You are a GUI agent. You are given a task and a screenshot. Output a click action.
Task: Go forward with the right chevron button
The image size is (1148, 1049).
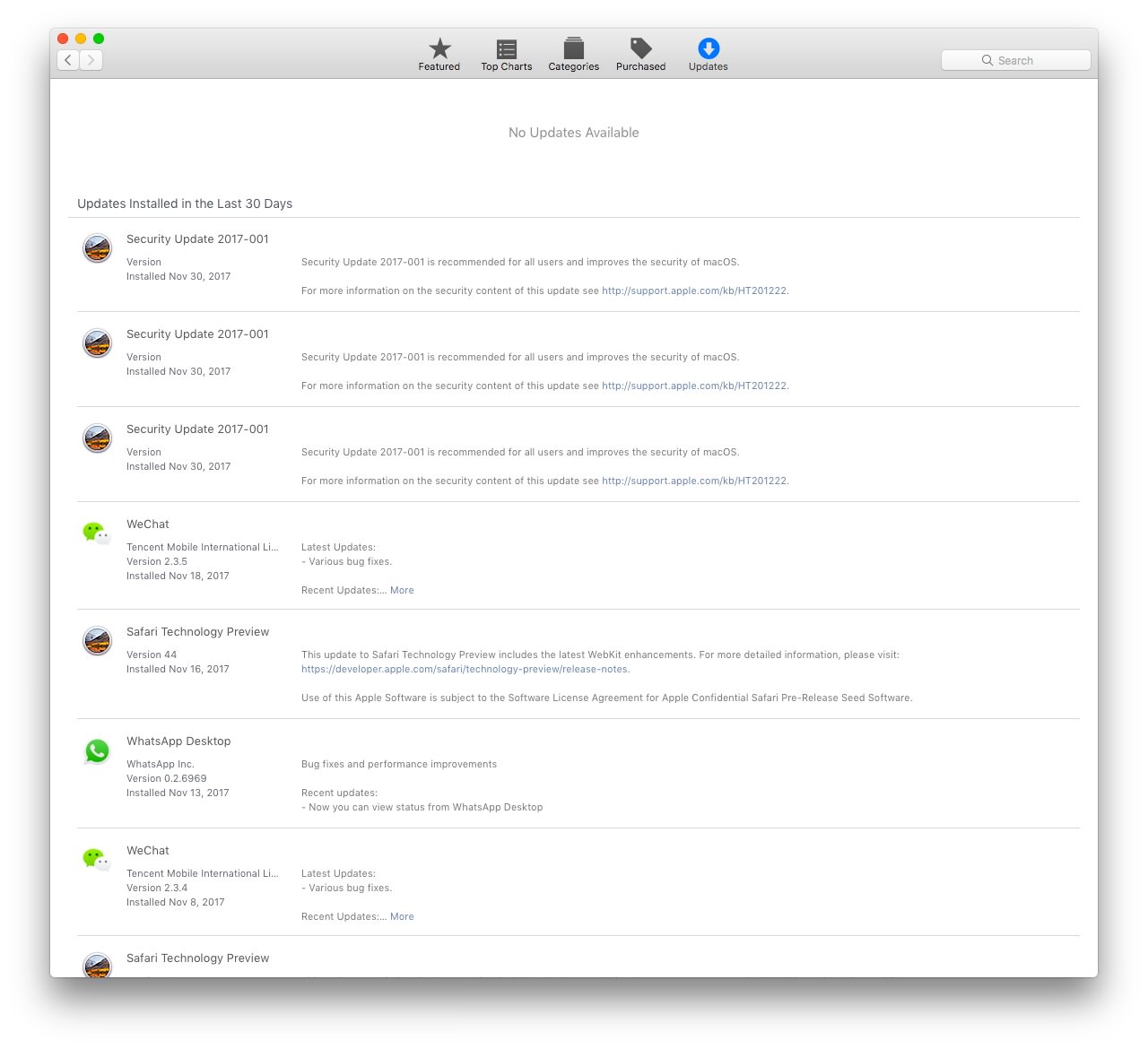pyautogui.click(x=91, y=60)
